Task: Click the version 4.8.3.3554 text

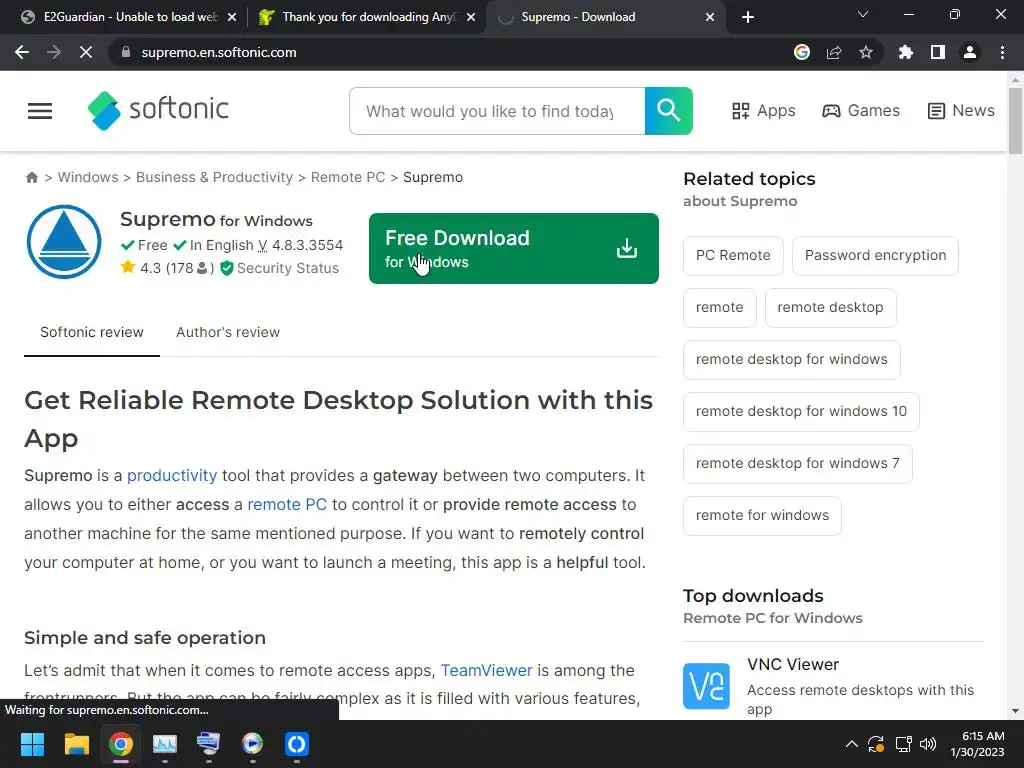Action: 308,246
